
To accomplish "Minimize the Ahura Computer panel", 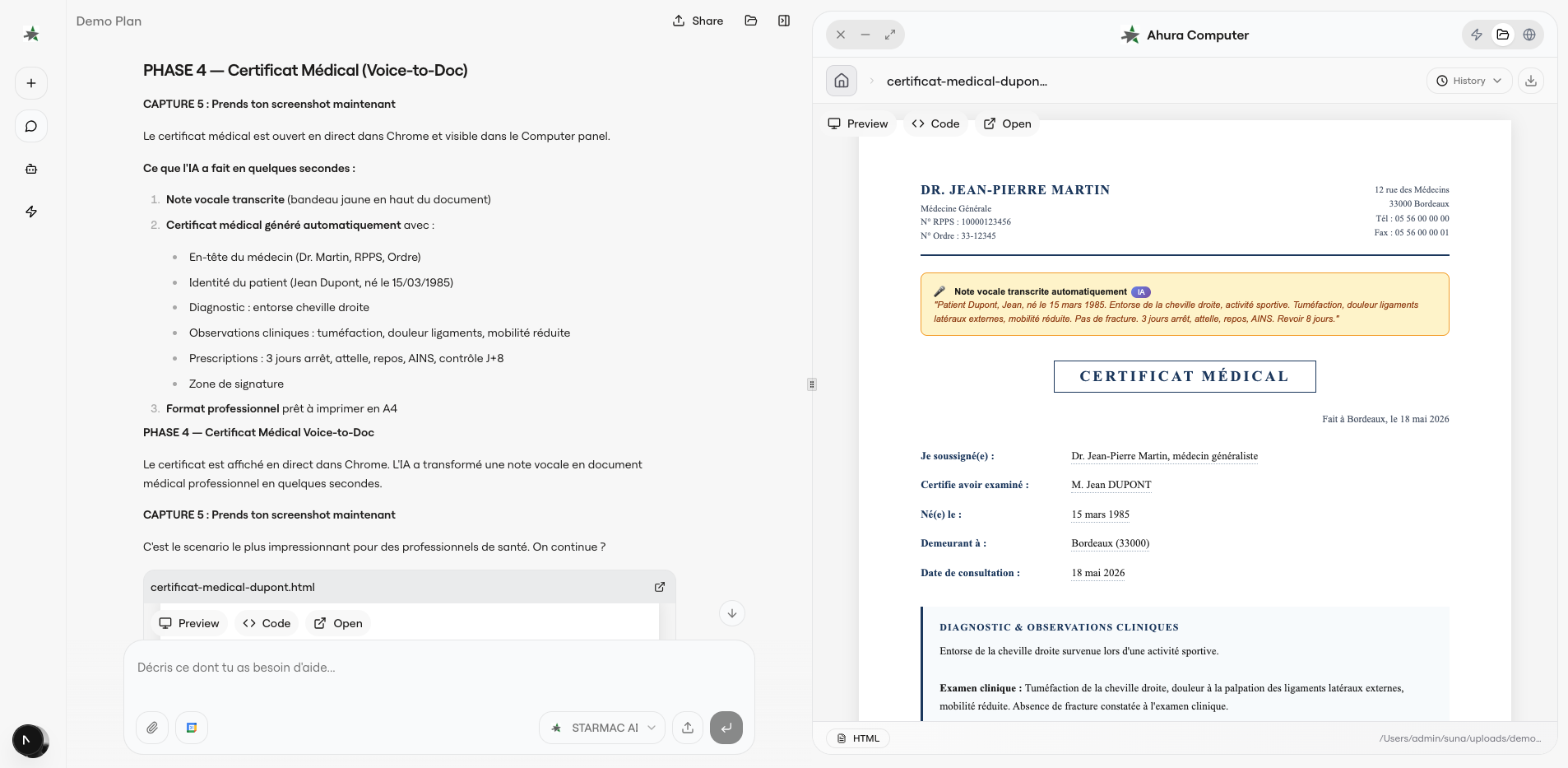I will pos(865,35).
